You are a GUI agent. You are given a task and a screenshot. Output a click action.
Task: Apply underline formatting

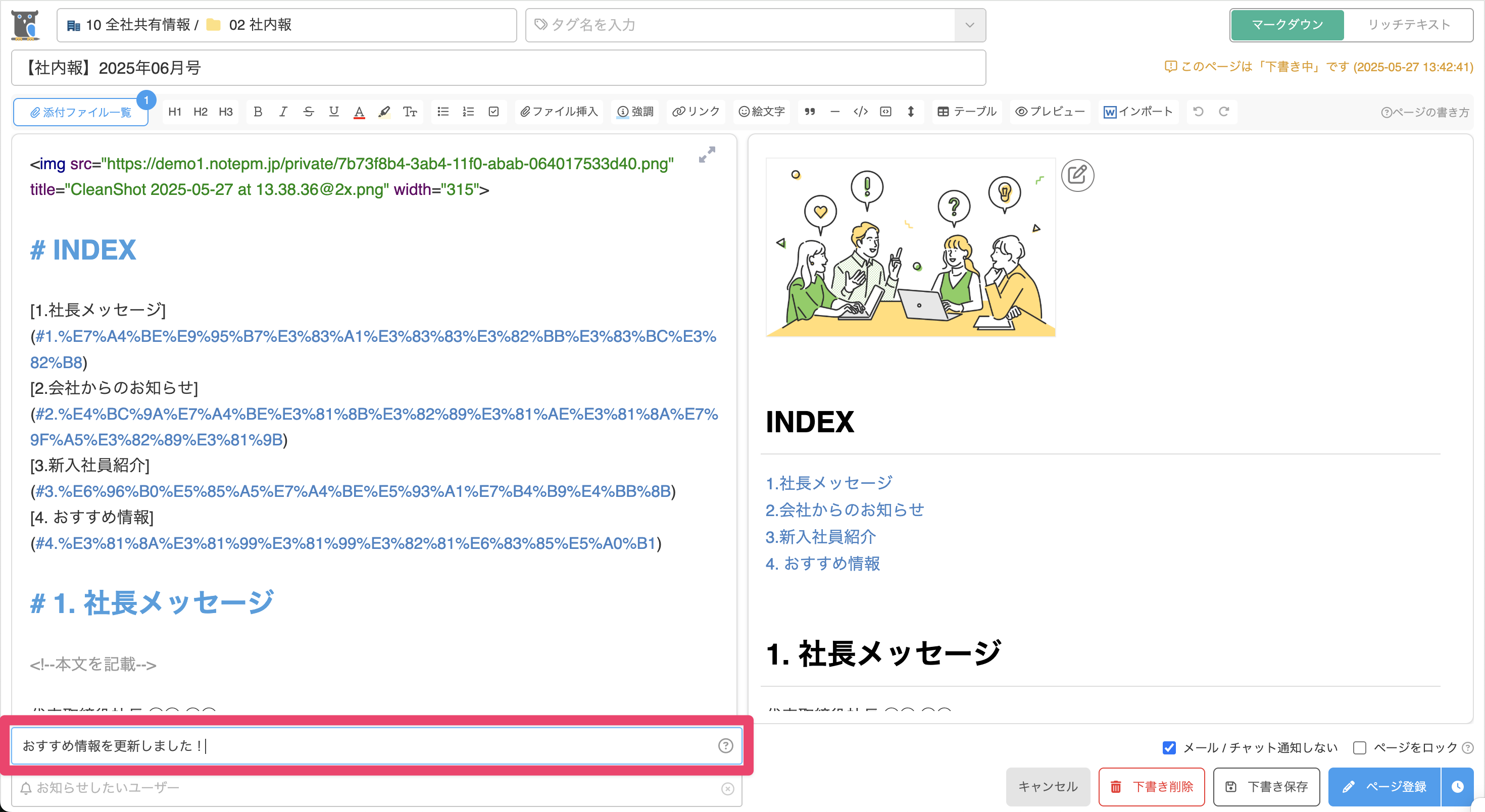coord(334,112)
